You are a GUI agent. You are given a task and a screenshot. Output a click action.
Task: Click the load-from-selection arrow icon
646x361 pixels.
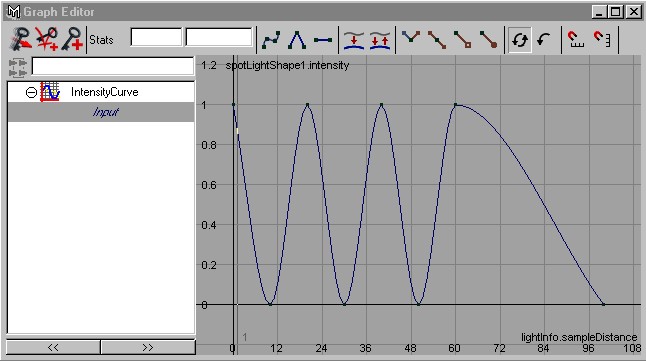(x=544, y=40)
